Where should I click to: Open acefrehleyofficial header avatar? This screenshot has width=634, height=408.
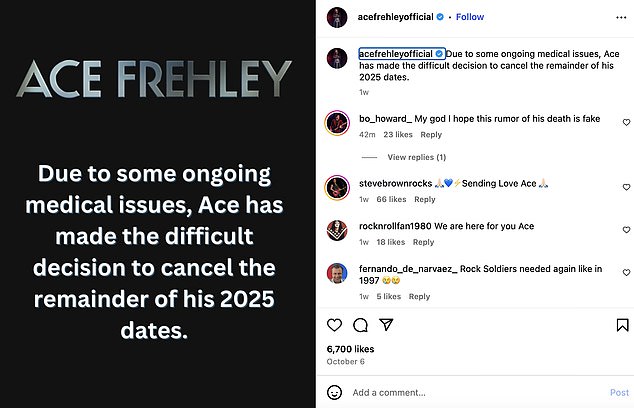[x=336, y=17]
